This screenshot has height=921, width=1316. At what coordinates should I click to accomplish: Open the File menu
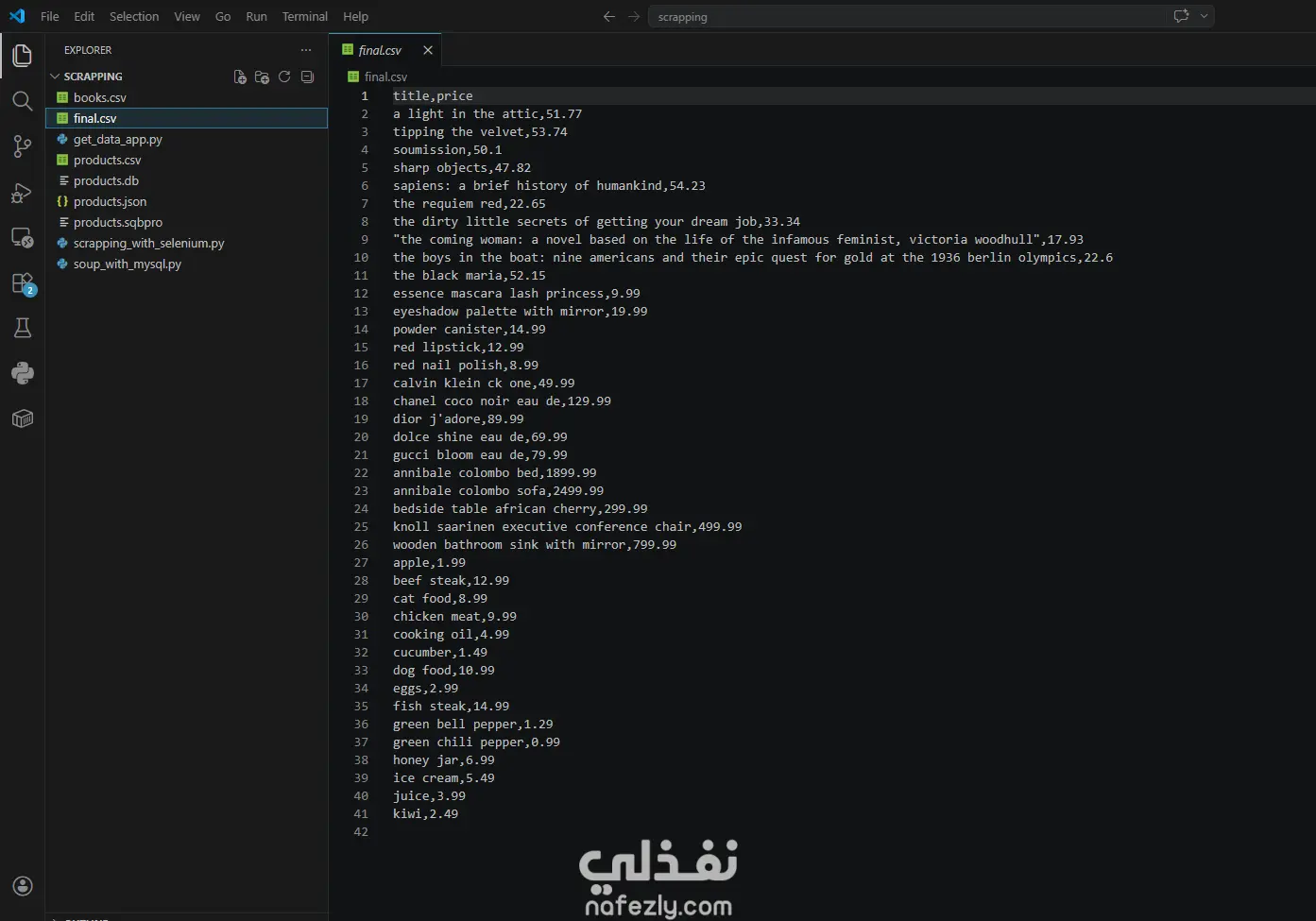tap(50, 16)
